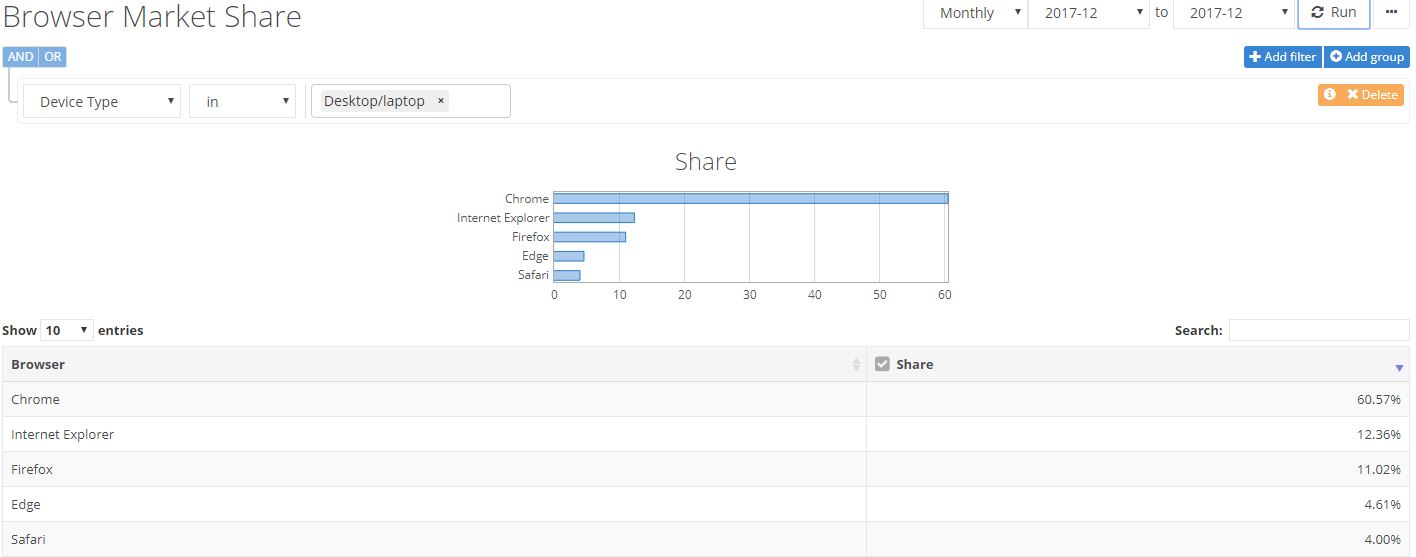
Task: Open the 'in' operator dropdown
Action: pyautogui.click(x=243, y=101)
